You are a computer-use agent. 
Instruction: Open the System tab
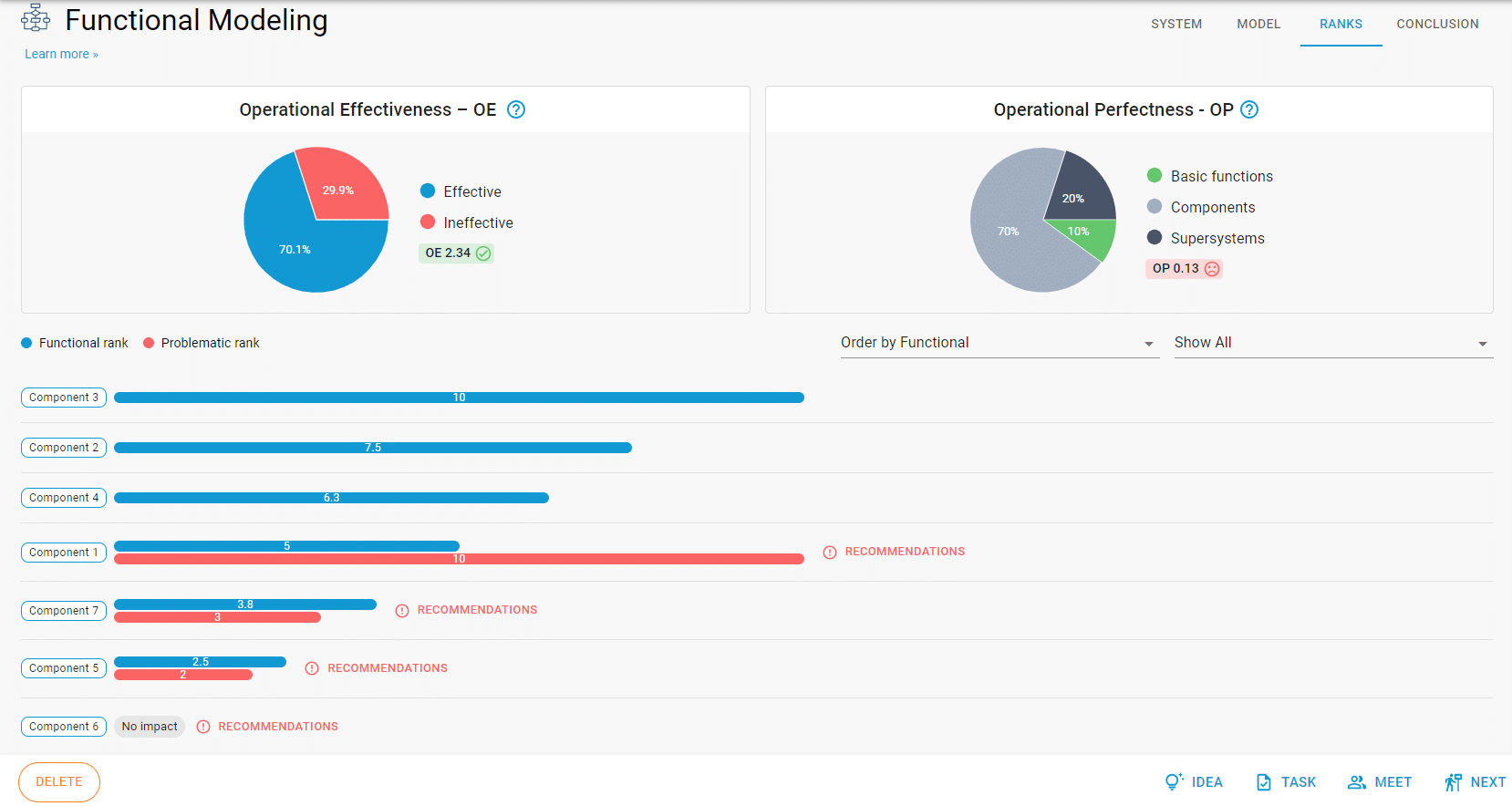coord(1175,24)
